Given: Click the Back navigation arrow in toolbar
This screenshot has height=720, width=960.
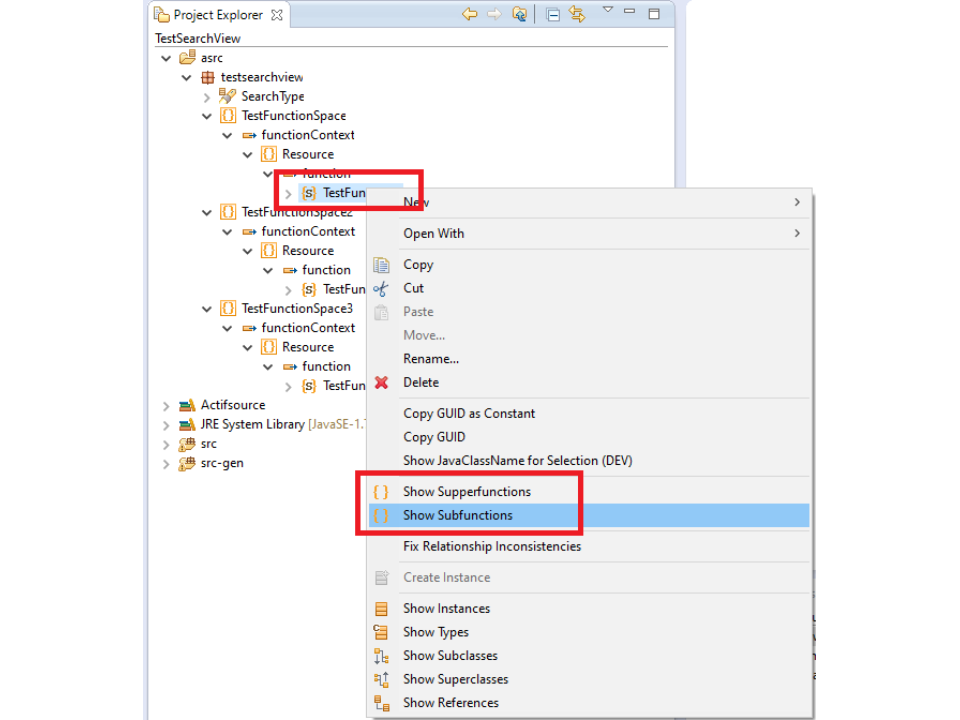Looking at the screenshot, I should [469, 14].
